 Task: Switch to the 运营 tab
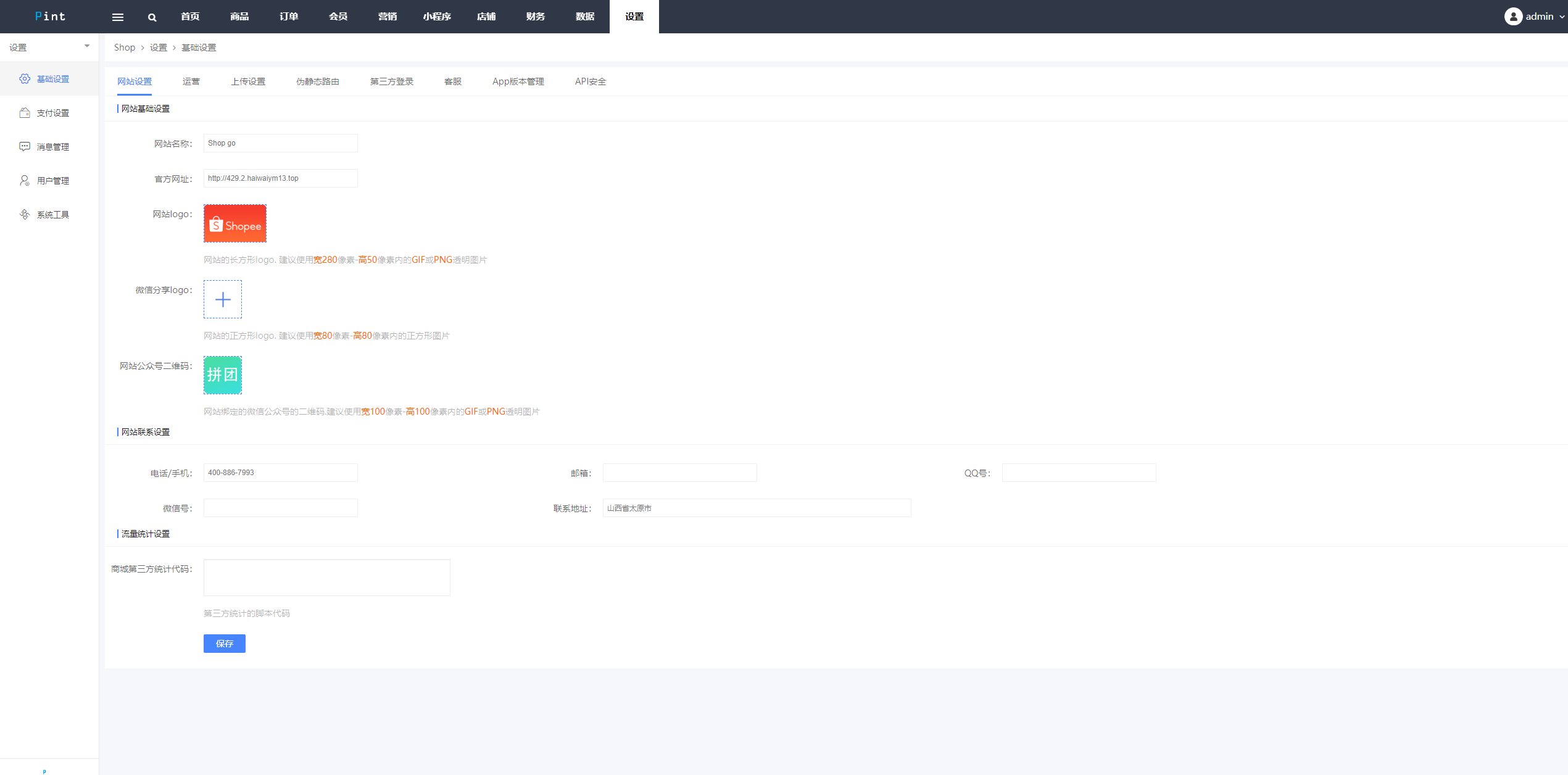191,81
